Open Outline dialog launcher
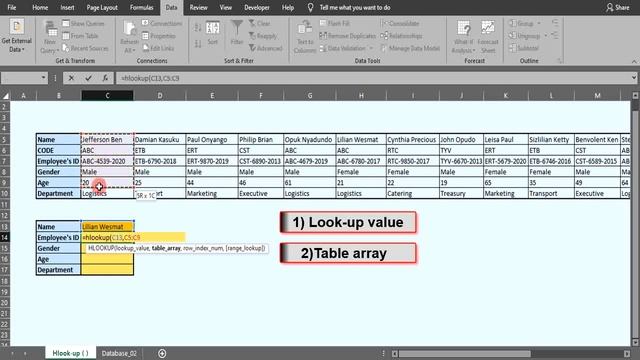This screenshot has width=640, height=360. 560,61
